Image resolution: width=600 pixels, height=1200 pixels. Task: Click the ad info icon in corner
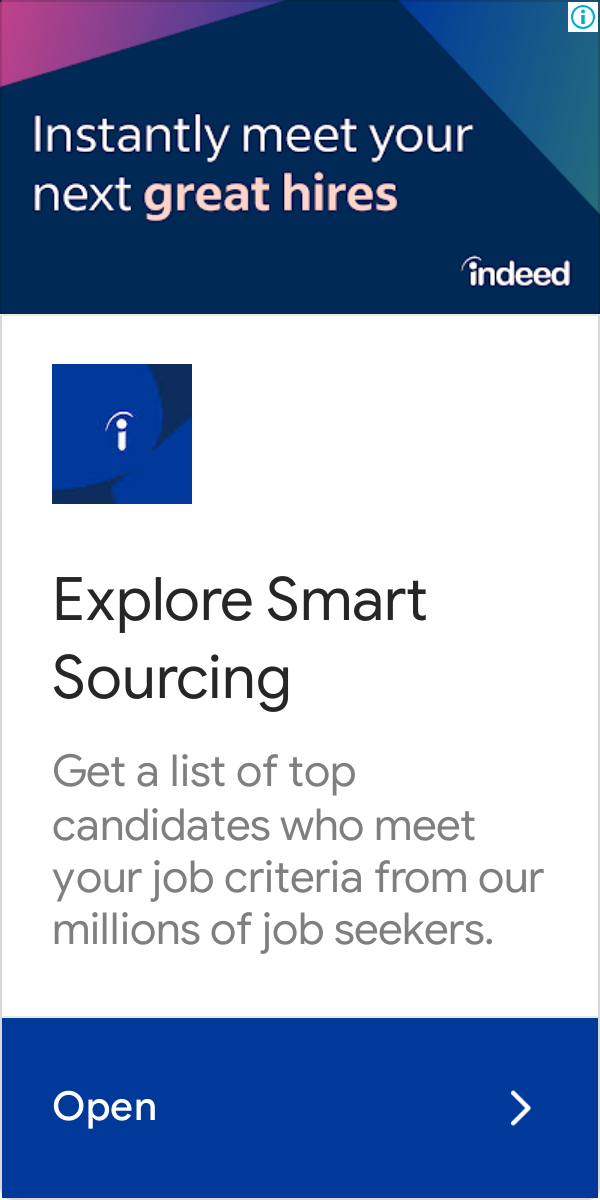pos(583,16)
